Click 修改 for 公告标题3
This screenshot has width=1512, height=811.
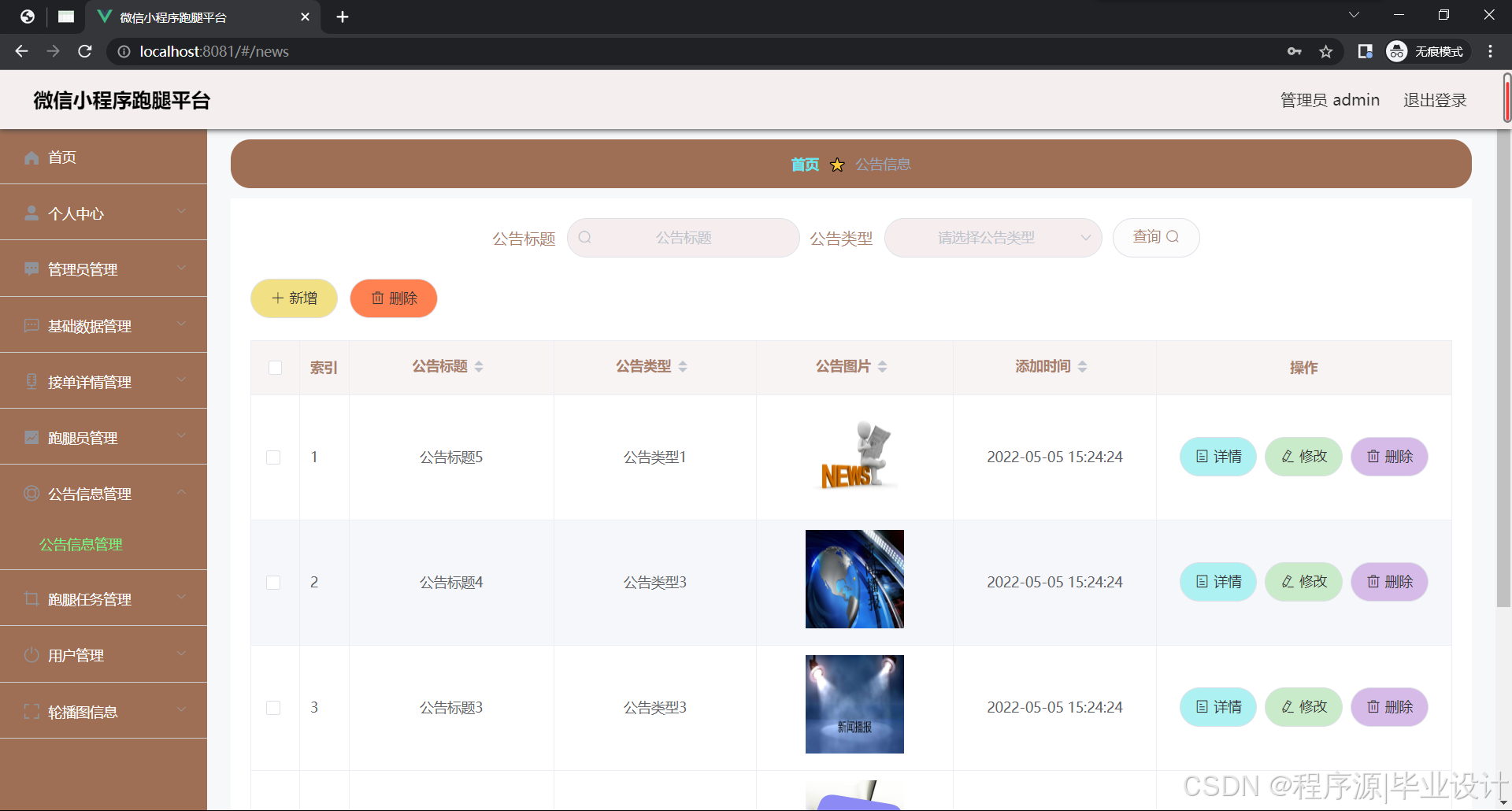click(1303, 707)
